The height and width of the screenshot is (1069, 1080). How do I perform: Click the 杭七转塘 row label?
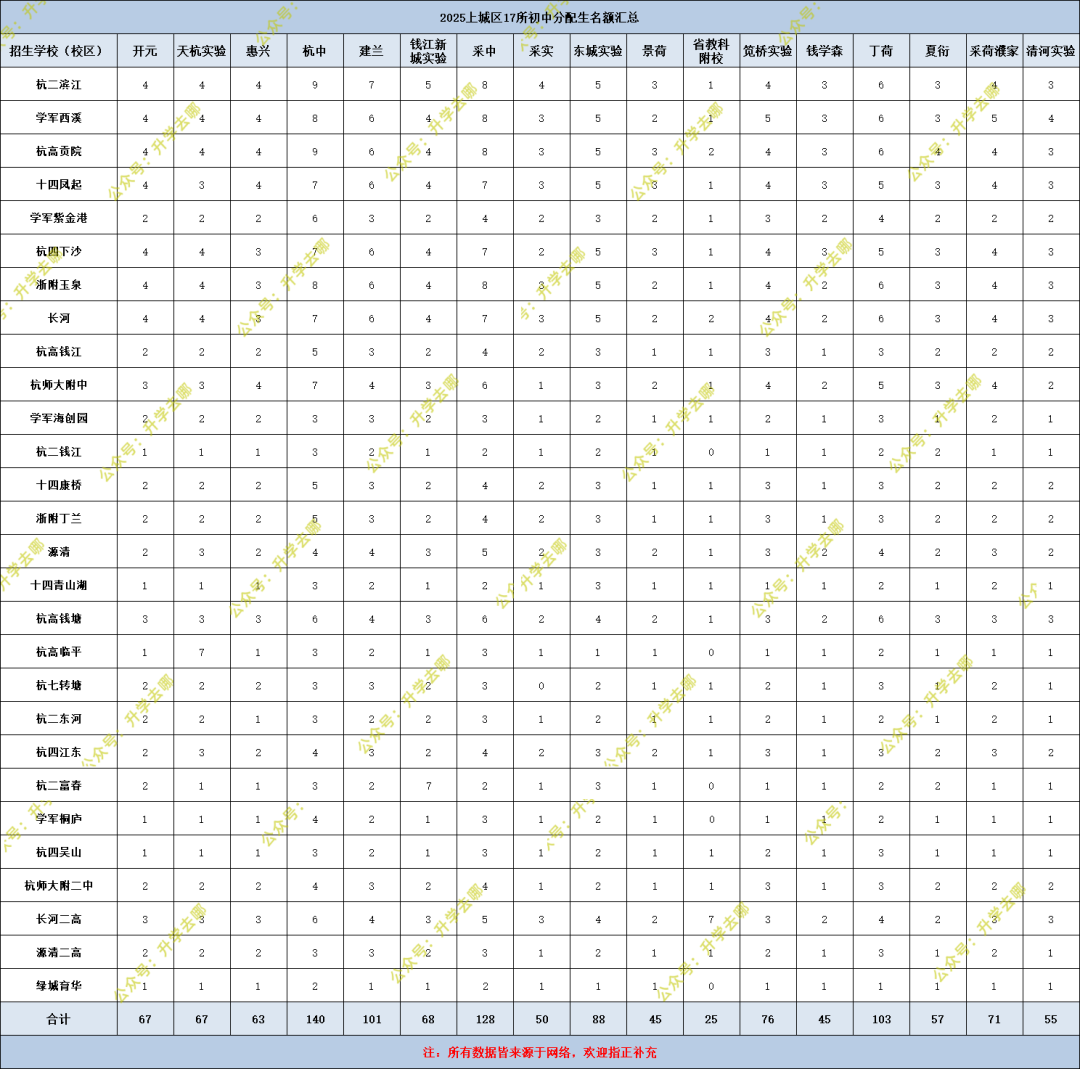click(59, 685)
